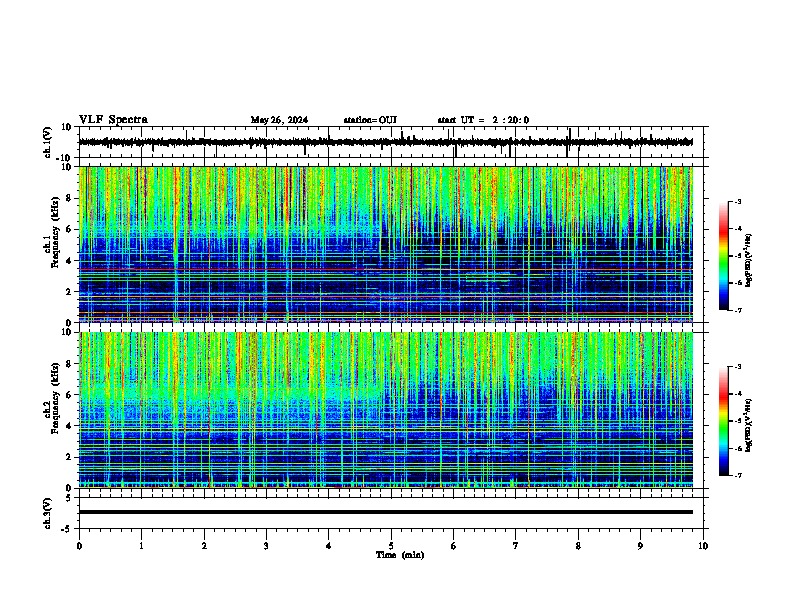Click the ch.1 spectrogram color scale bar
792x612 pixels.
tap(724, 256)
